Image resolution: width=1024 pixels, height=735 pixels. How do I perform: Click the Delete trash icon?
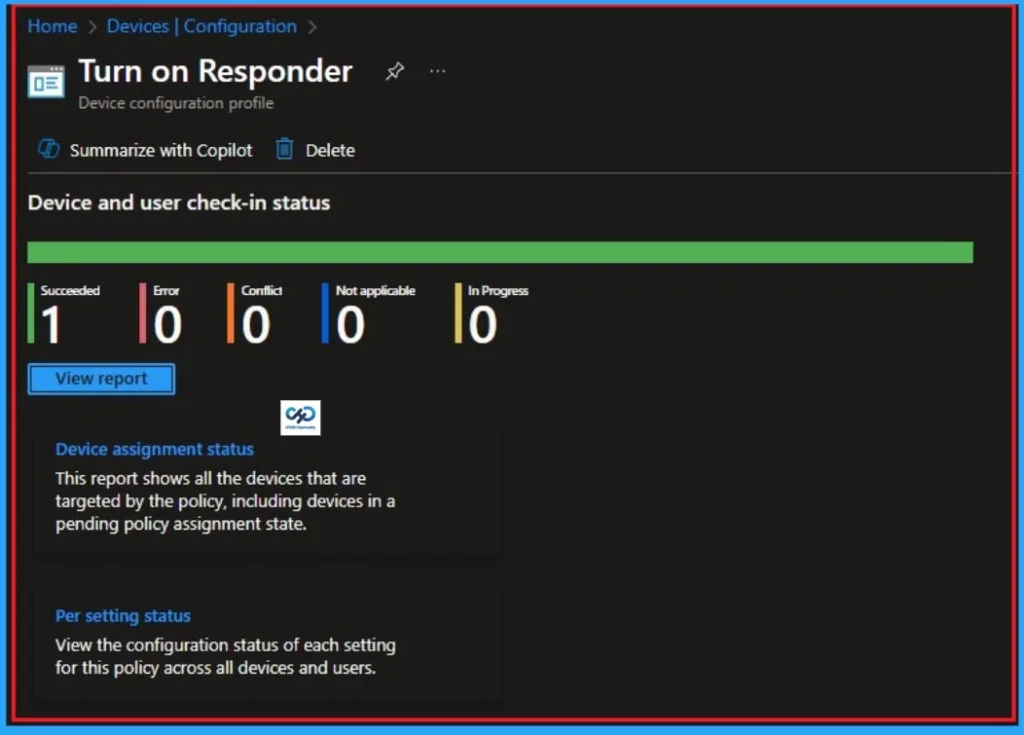(285, 149)
